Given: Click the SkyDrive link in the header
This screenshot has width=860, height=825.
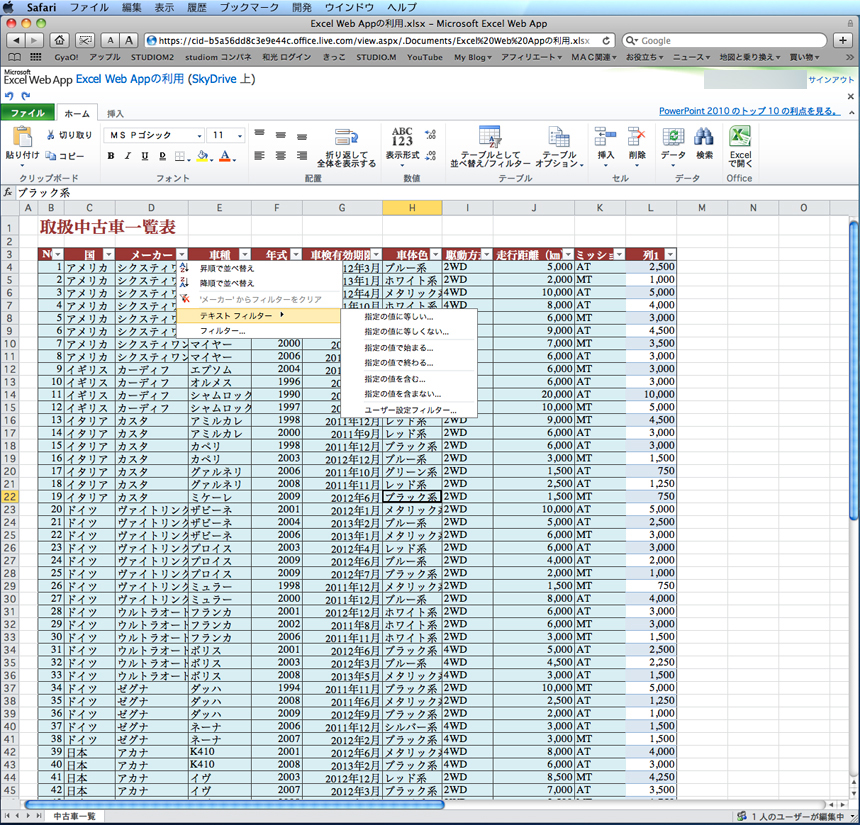Looking at the screenshot, I should click(214, 79).
